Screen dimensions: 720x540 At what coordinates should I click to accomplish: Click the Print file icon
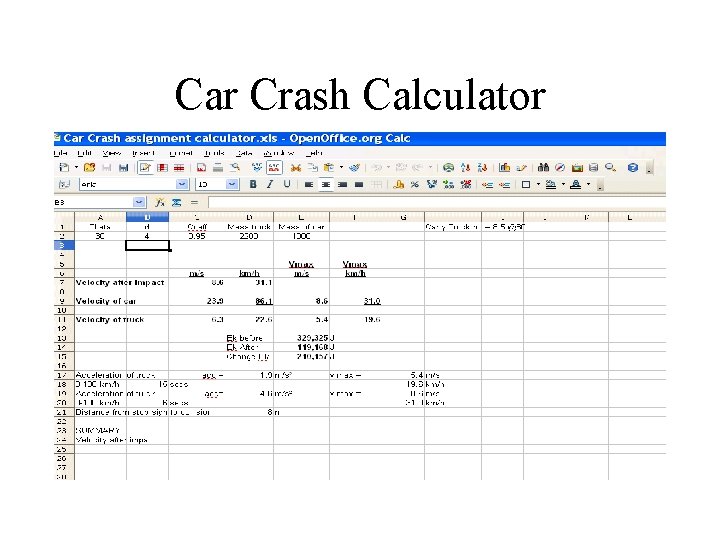218,168
